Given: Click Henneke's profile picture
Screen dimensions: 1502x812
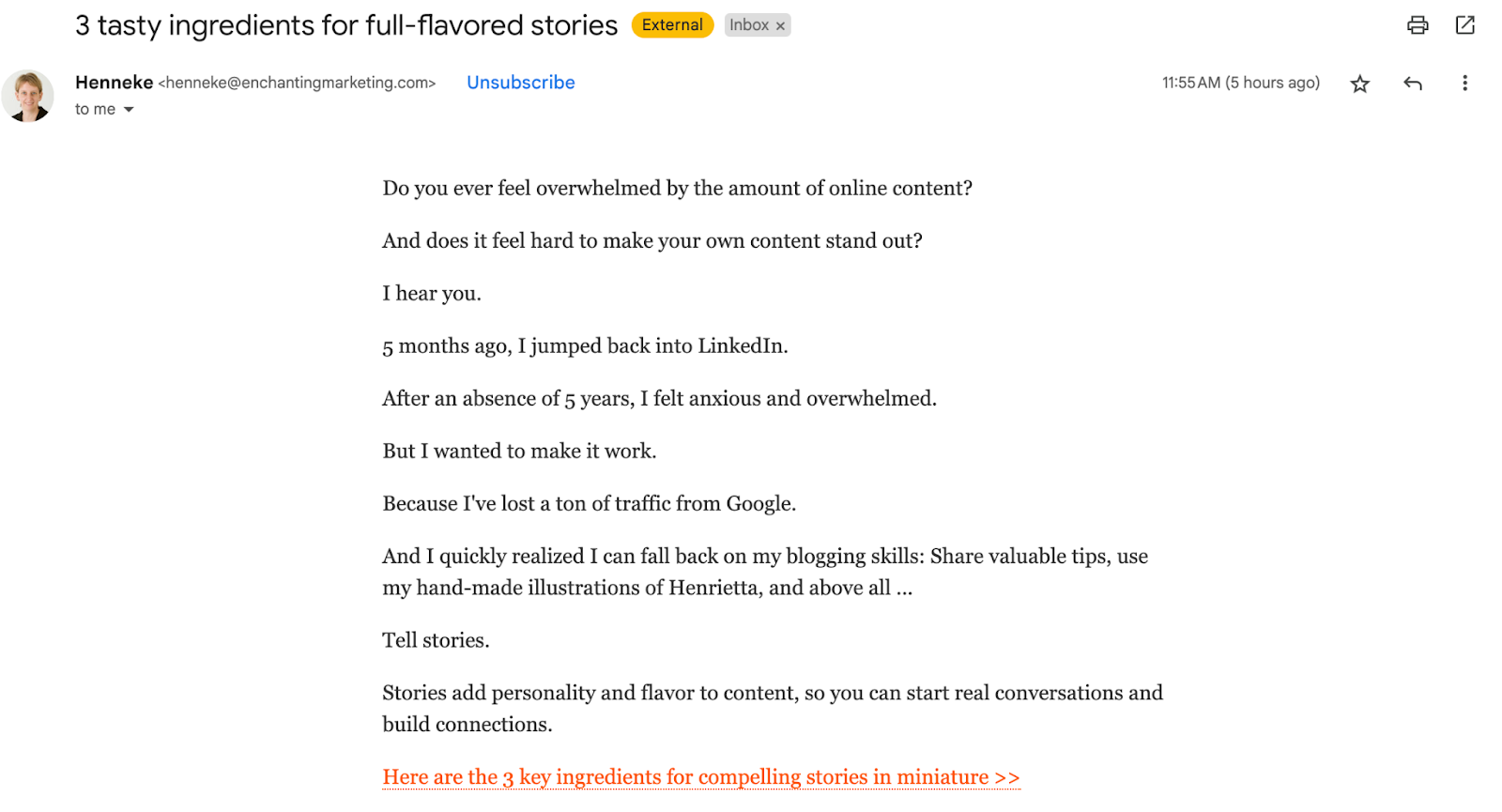Looking at the screenshot, I should click(28, 96).
